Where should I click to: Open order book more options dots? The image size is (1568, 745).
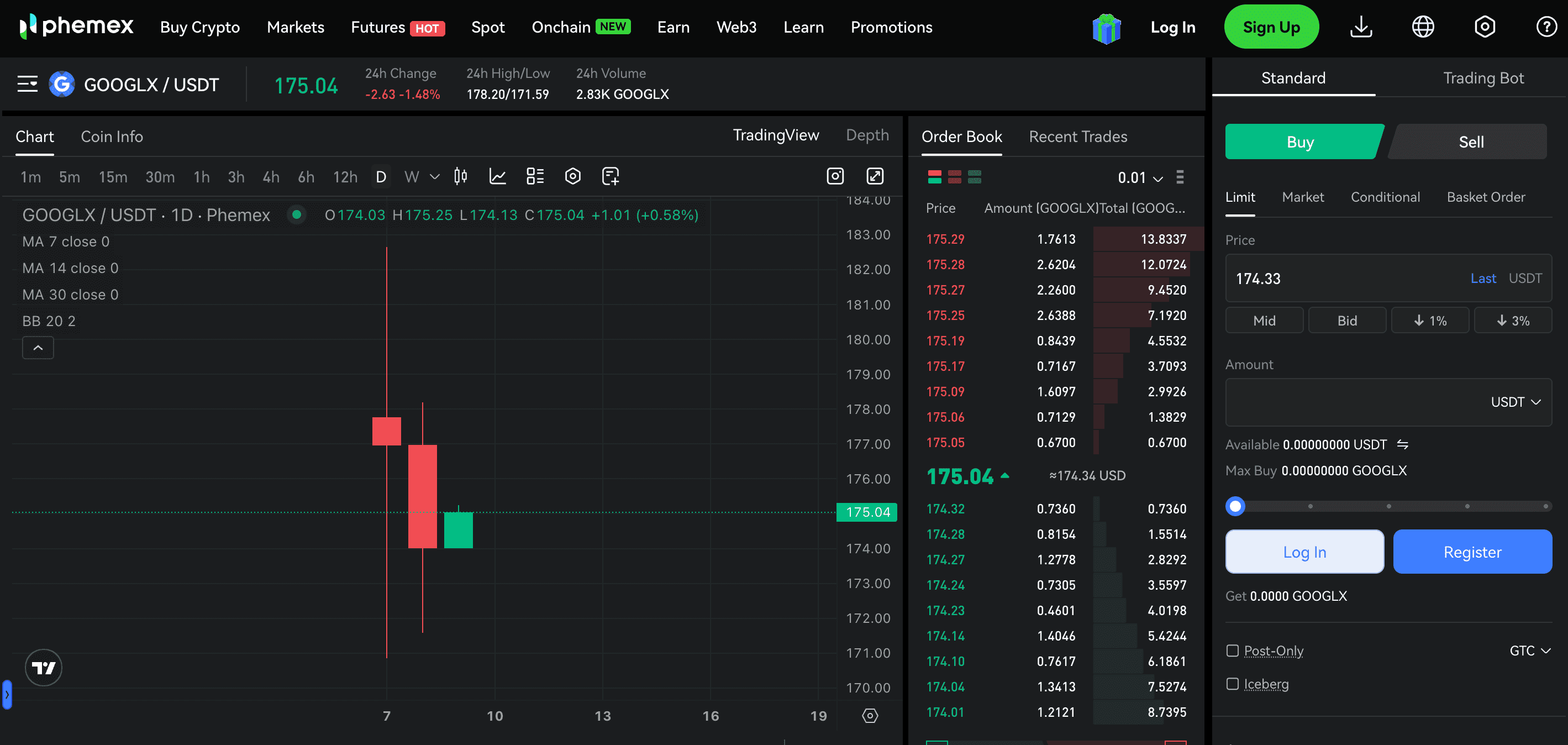coord(1180,177)
